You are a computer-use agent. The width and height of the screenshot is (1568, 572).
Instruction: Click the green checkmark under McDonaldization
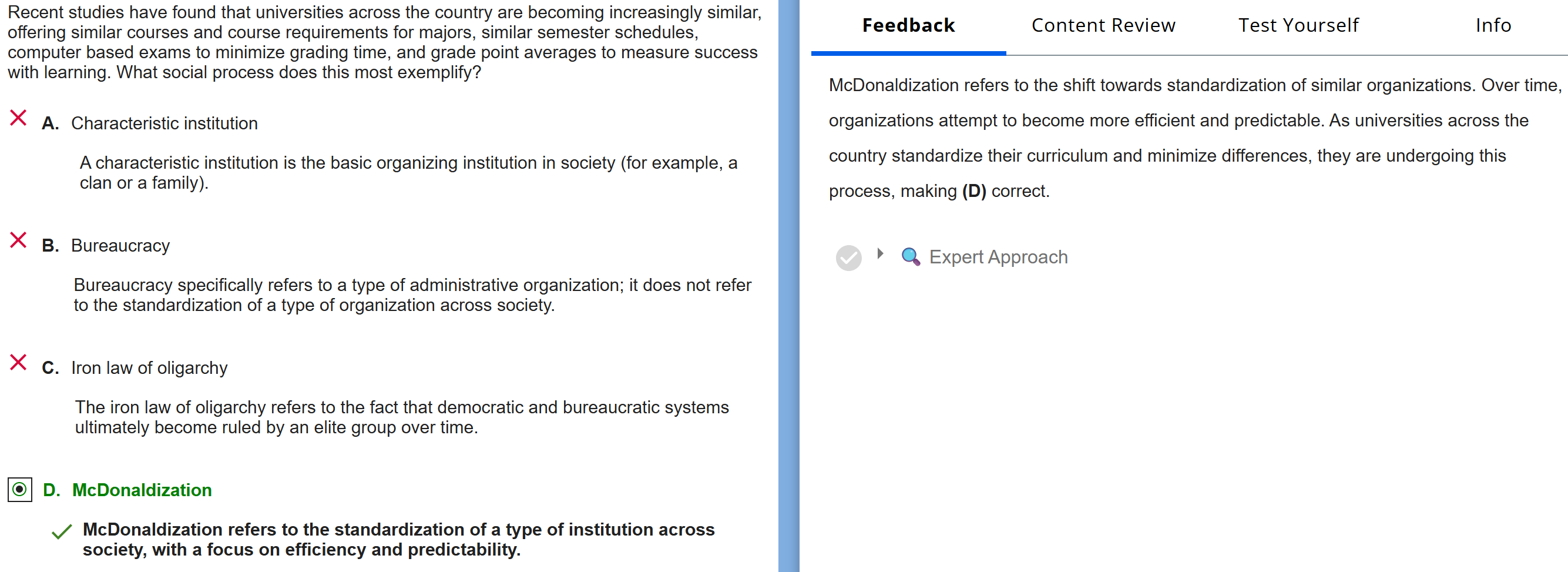coord(62,532)
